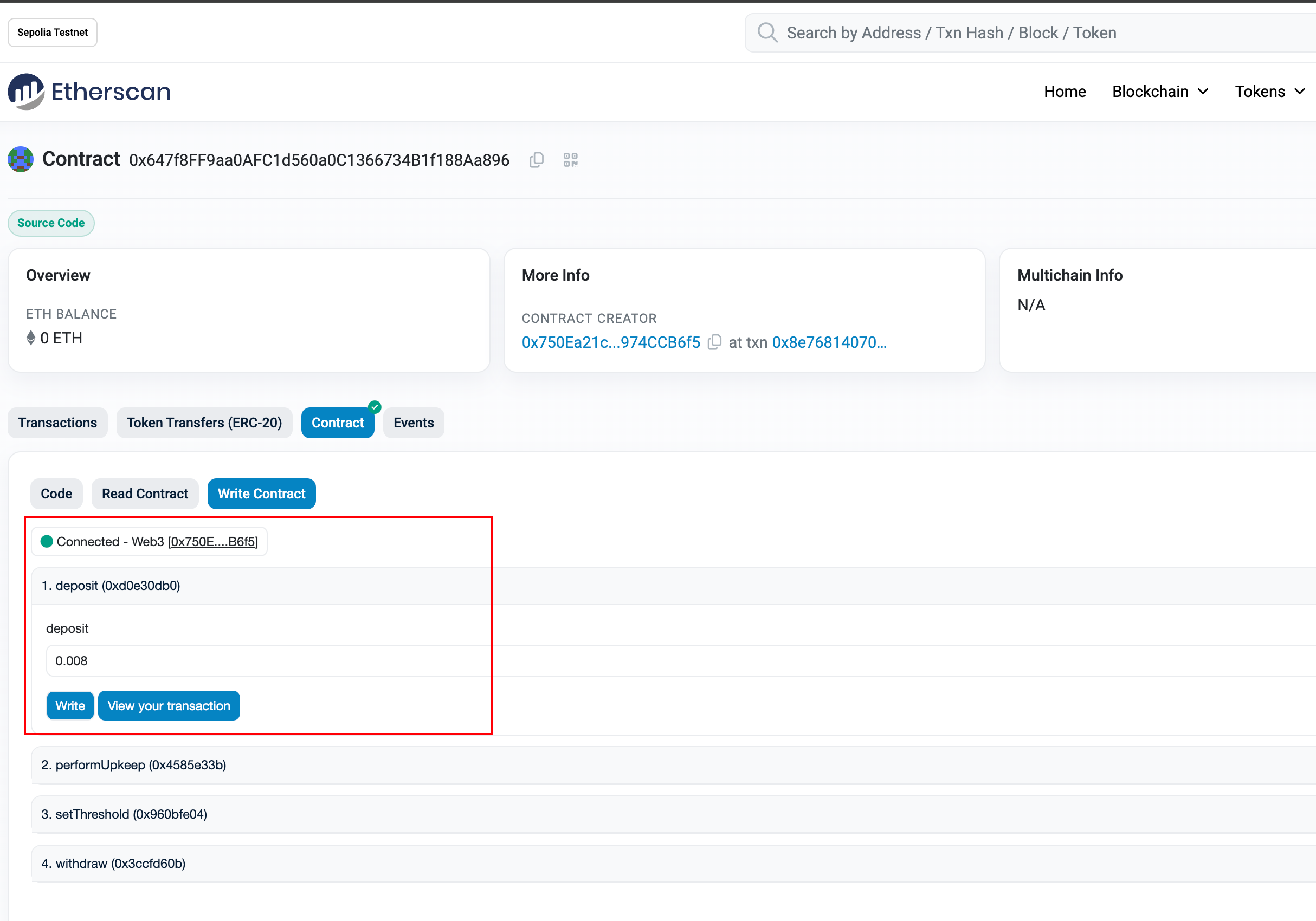Click the Etherscan wordmark text
The height and width of the screenshot is (921, 1316).
pos(111,92)
